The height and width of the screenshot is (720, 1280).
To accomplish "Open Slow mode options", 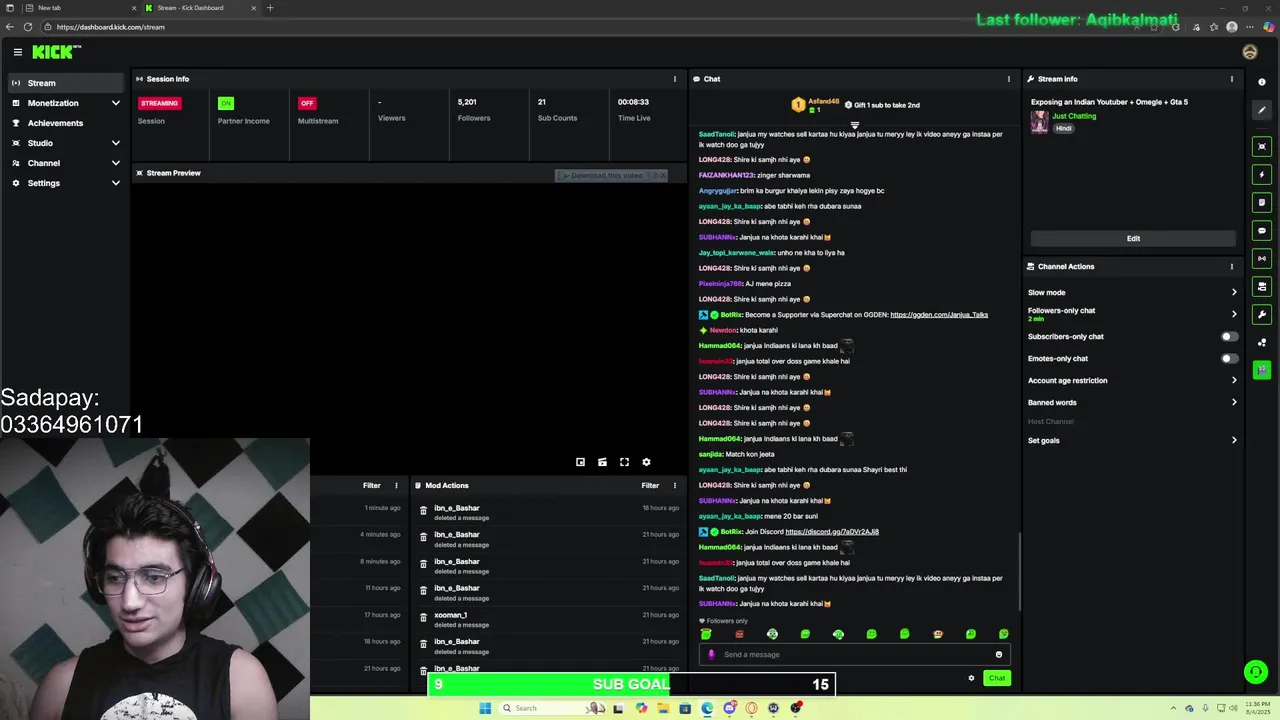I will tap(1133, 293).
